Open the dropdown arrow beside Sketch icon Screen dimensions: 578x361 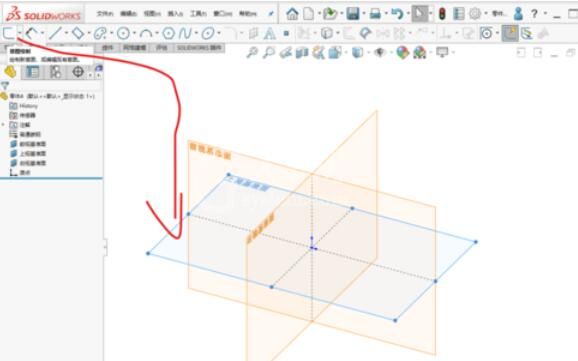(x=20, y=33)
